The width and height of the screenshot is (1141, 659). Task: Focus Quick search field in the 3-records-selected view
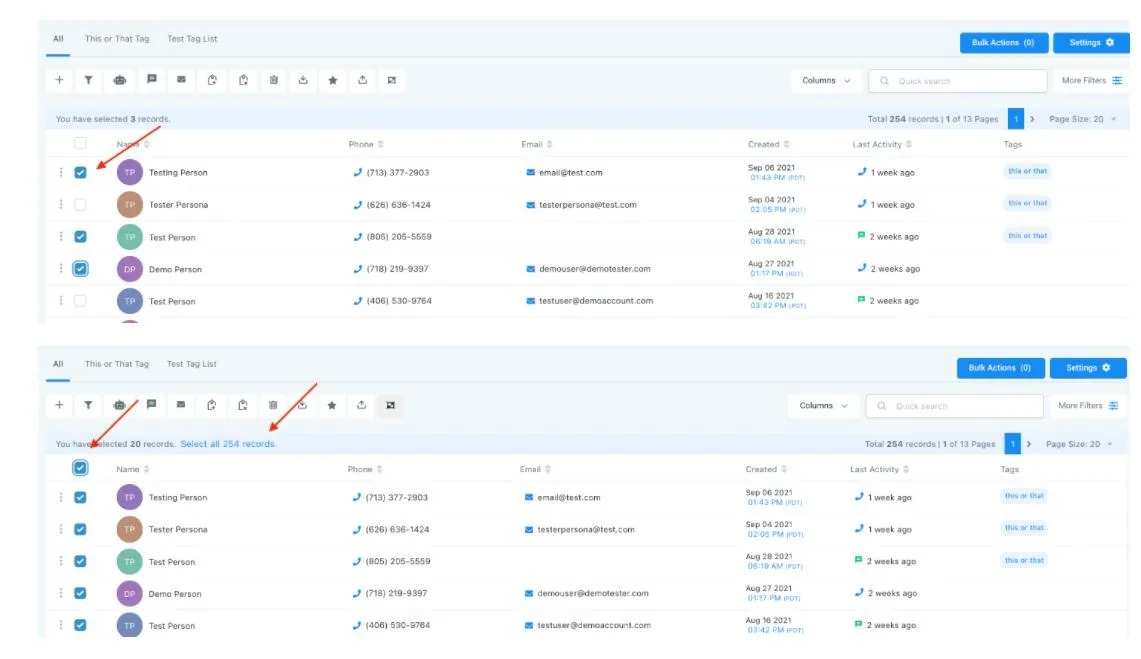[957, 81]
